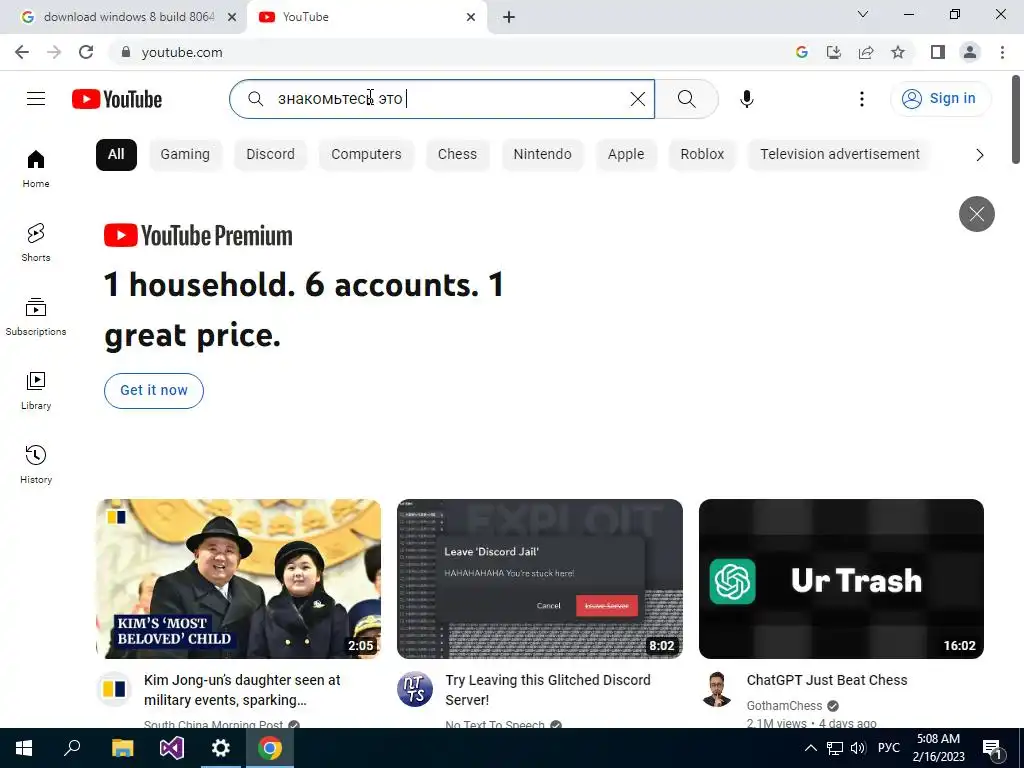The height and width of the screenshot is (768, 1024).
Task: Open the volume tray icon
Action: [x=857, y=748]
